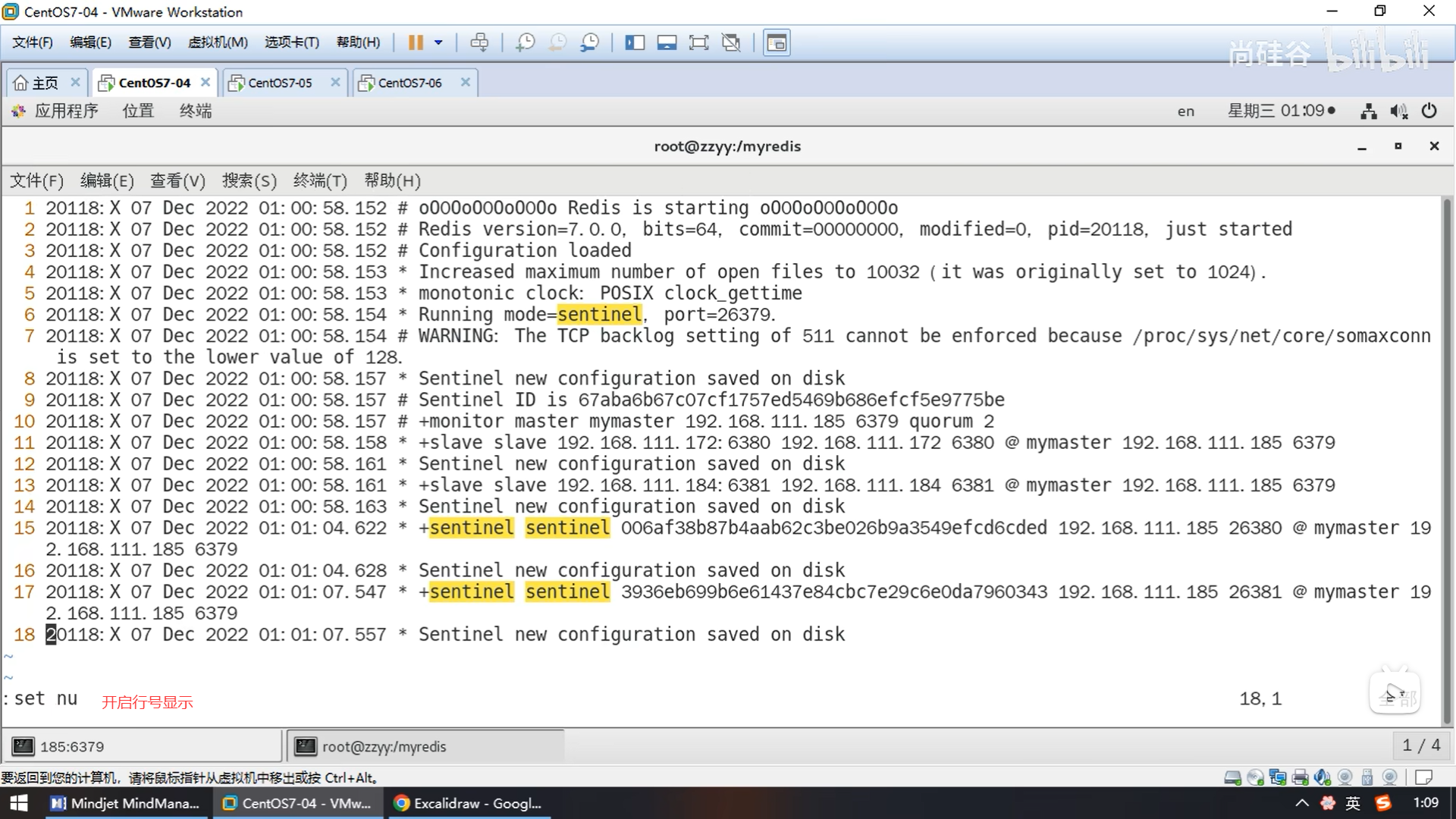
Task: Open the snapshot manager
Action: click(590, 42)
